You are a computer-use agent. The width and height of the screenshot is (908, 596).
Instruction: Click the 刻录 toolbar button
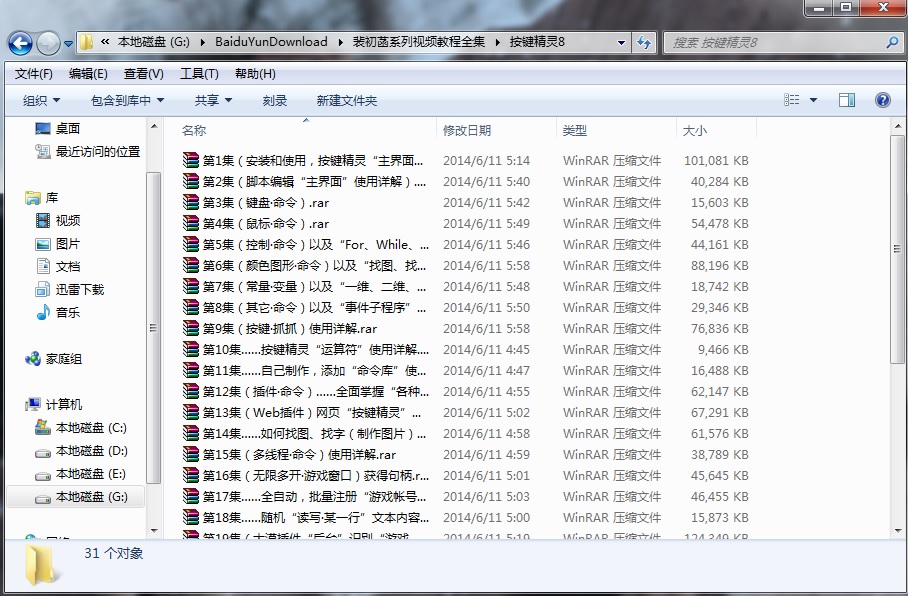tap(274, 100)
